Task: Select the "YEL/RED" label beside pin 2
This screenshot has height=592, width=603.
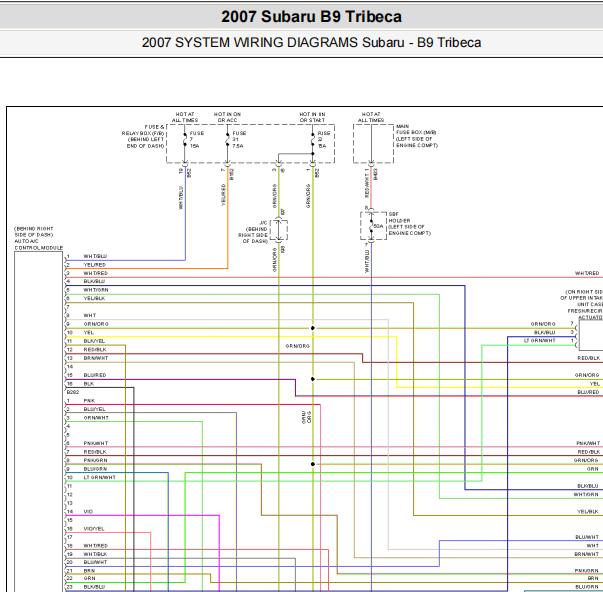Action: click(x=95, y=265)
